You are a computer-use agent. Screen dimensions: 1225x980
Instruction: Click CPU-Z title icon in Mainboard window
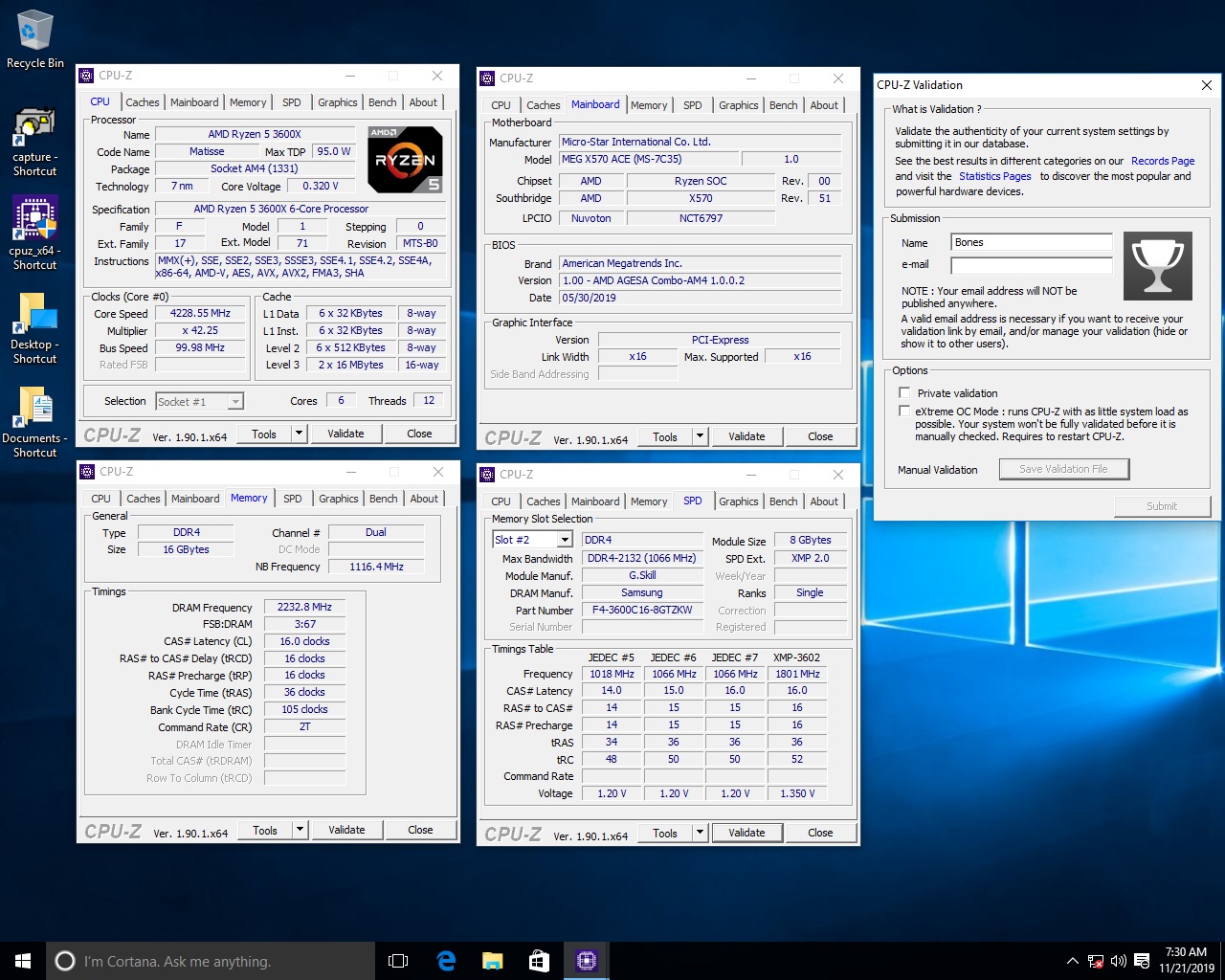[x=488, y=78]
